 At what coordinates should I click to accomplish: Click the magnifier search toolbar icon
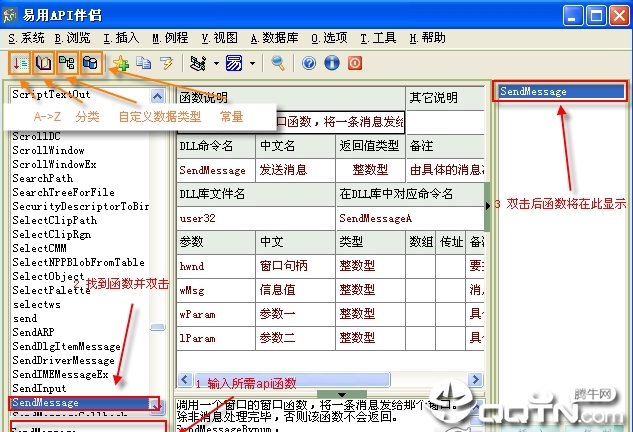click(x=277, y=63)
